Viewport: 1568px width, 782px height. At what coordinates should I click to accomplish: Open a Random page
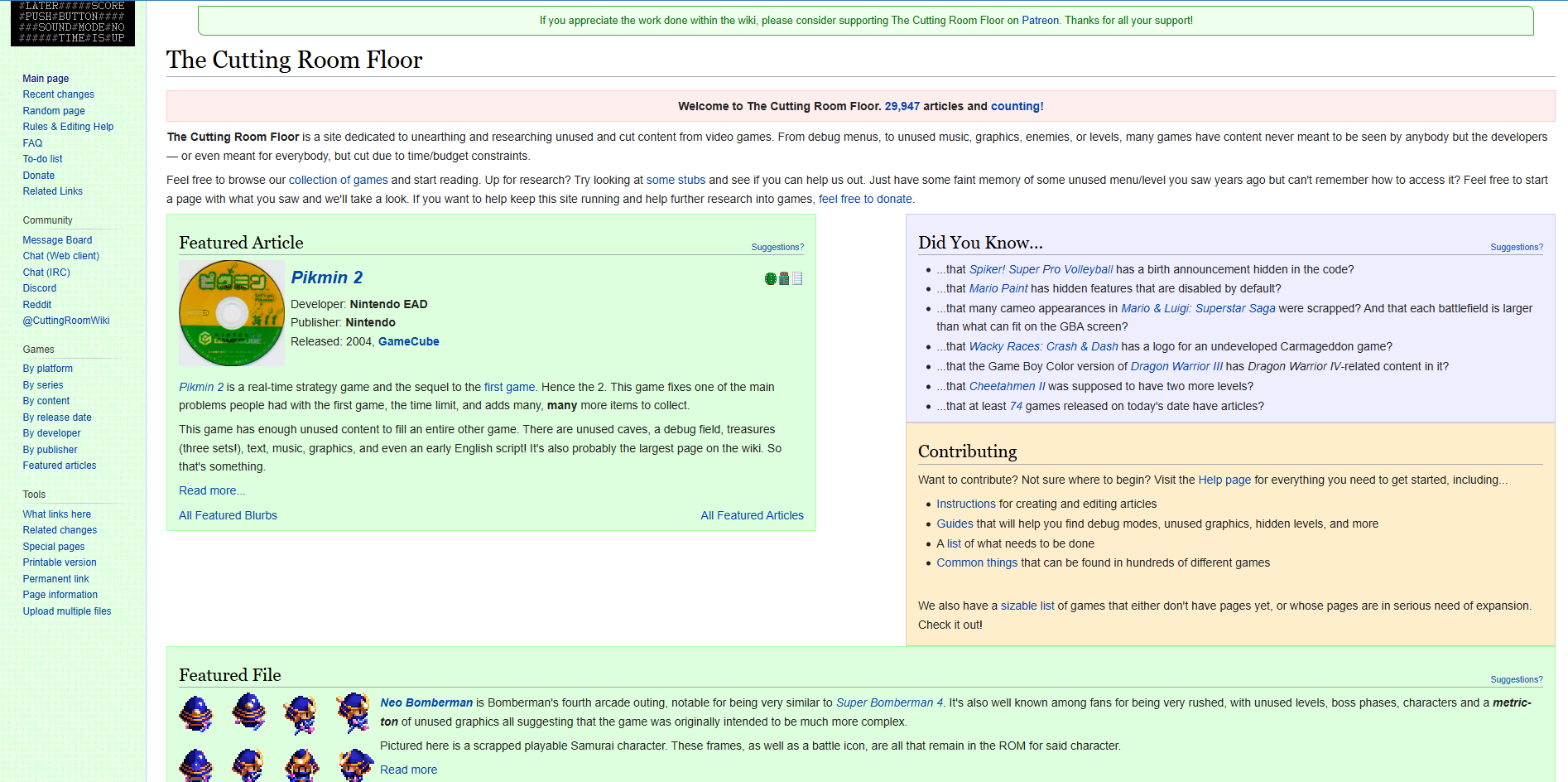point(54,111)
